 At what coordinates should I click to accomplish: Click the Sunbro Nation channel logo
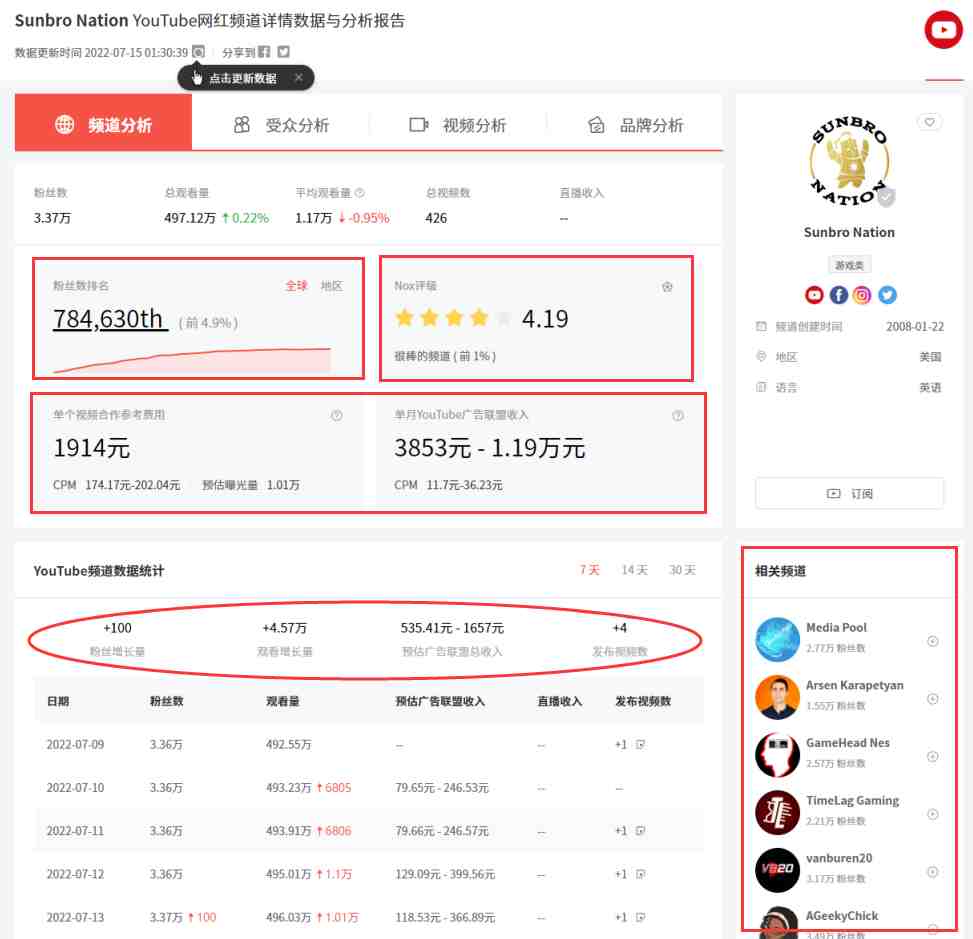click(x=849, y=161)
